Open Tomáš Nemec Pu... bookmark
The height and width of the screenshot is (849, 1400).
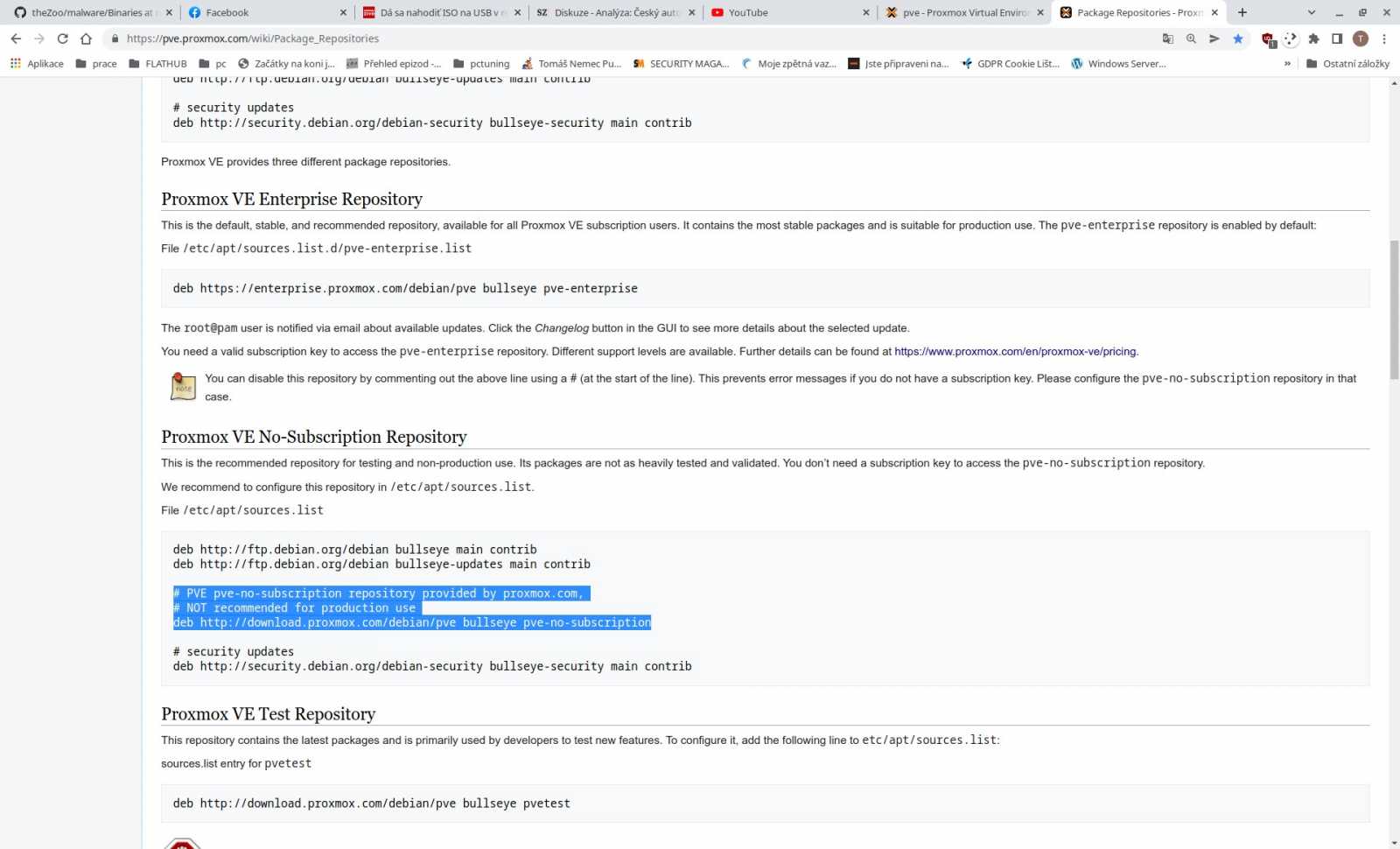[x=571, y=64]
